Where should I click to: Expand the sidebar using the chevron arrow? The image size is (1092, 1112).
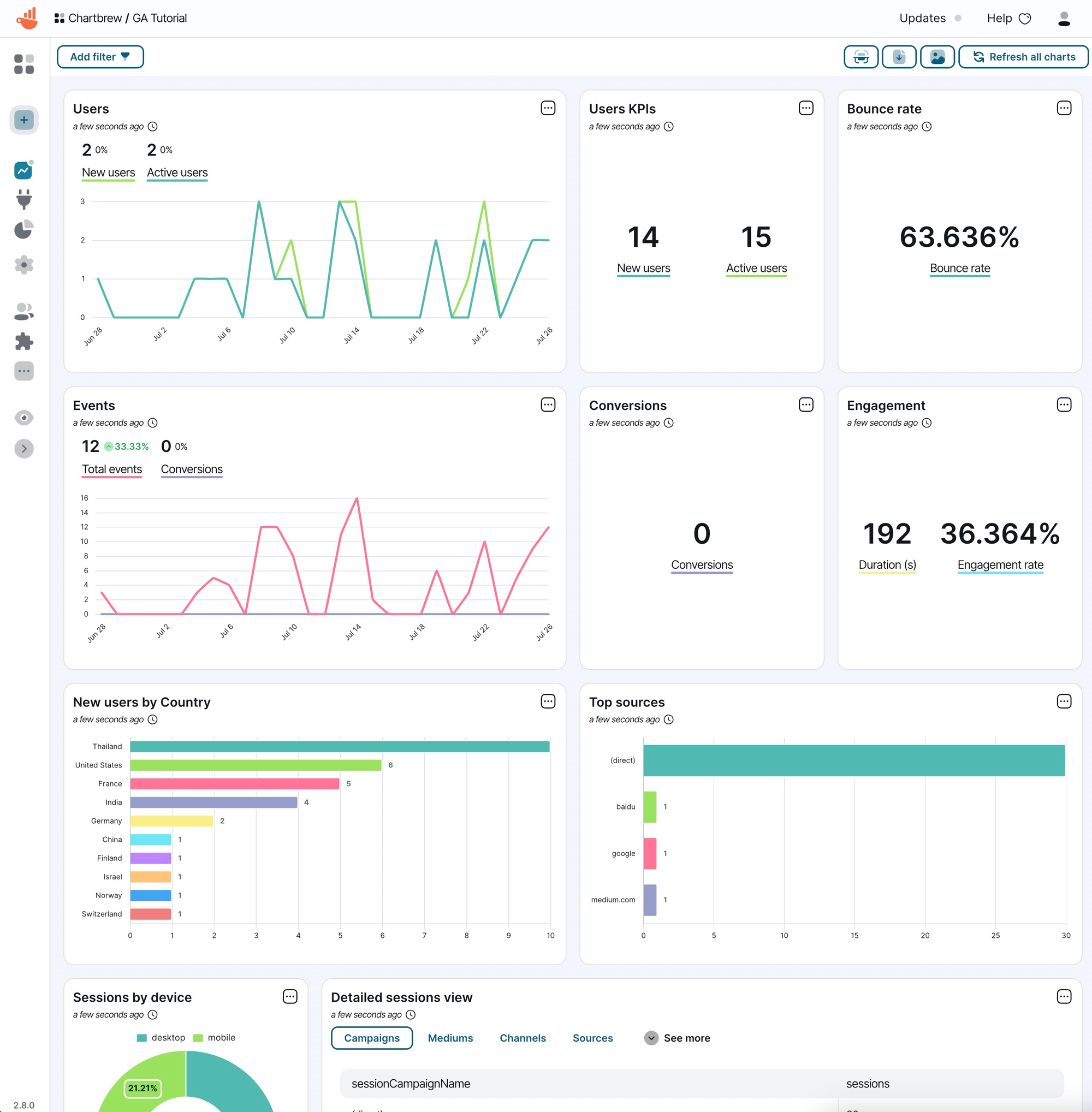pos(23,449)
